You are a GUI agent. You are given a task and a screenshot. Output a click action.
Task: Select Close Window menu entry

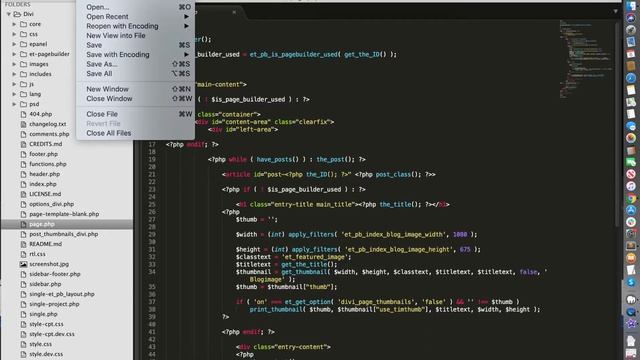point(135,99)
